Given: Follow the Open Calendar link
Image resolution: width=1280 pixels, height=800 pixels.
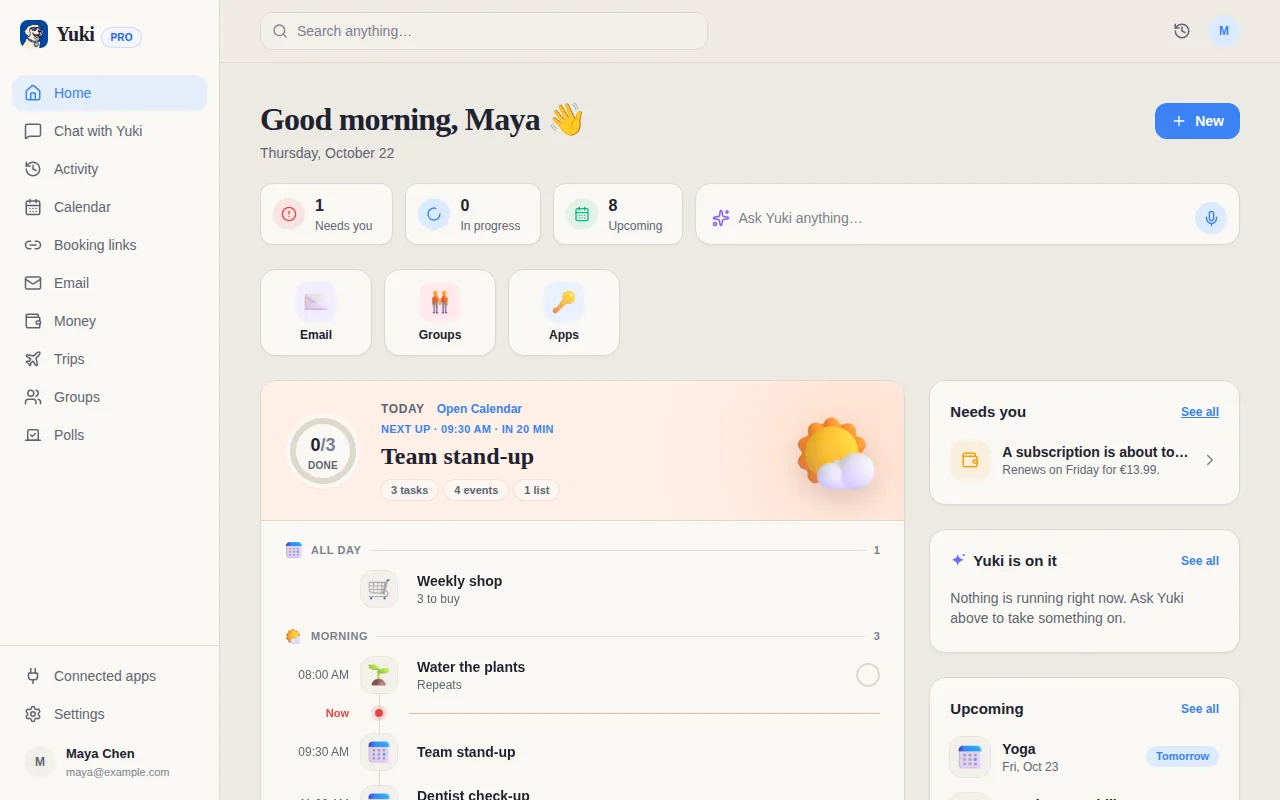Looking at the screenshot, I should [479, 409].
